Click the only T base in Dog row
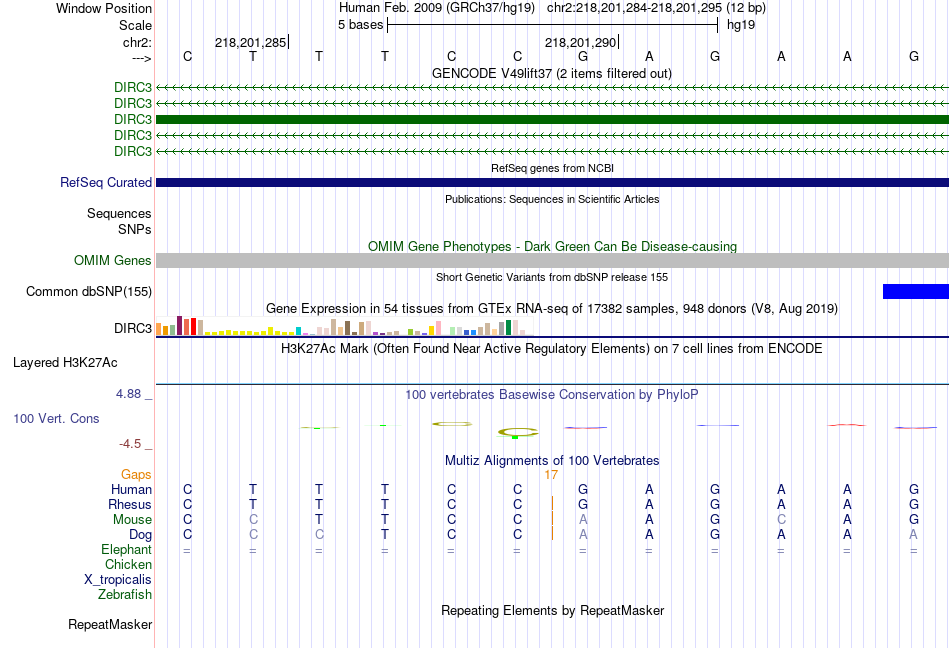950x648 pixels. [x=385, y=535]
